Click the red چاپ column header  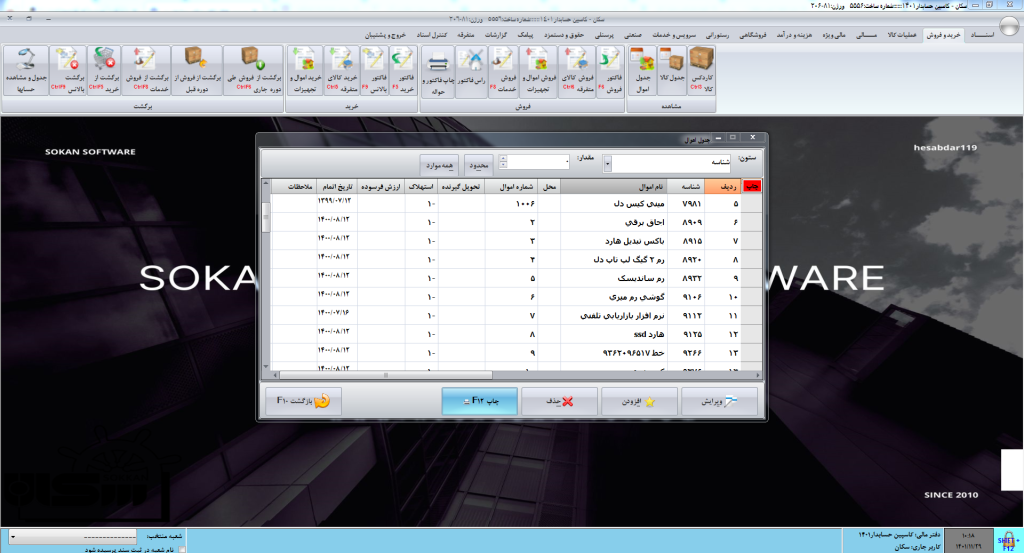coord(752,187)
